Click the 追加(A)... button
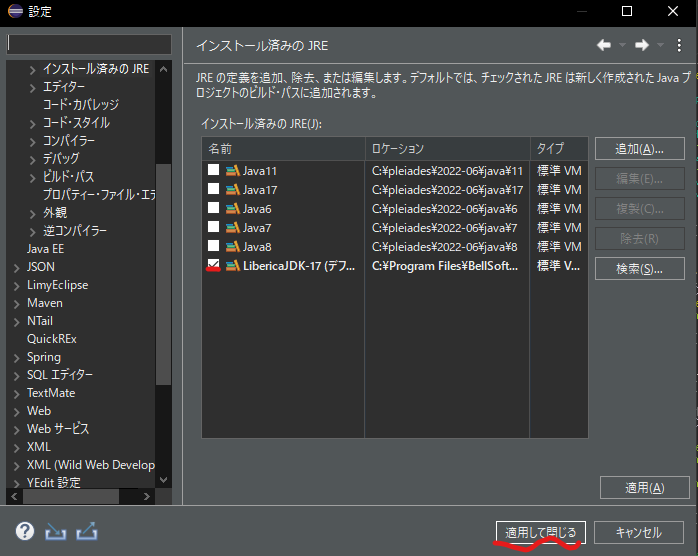The image size is (698, 556). point(640,149)
